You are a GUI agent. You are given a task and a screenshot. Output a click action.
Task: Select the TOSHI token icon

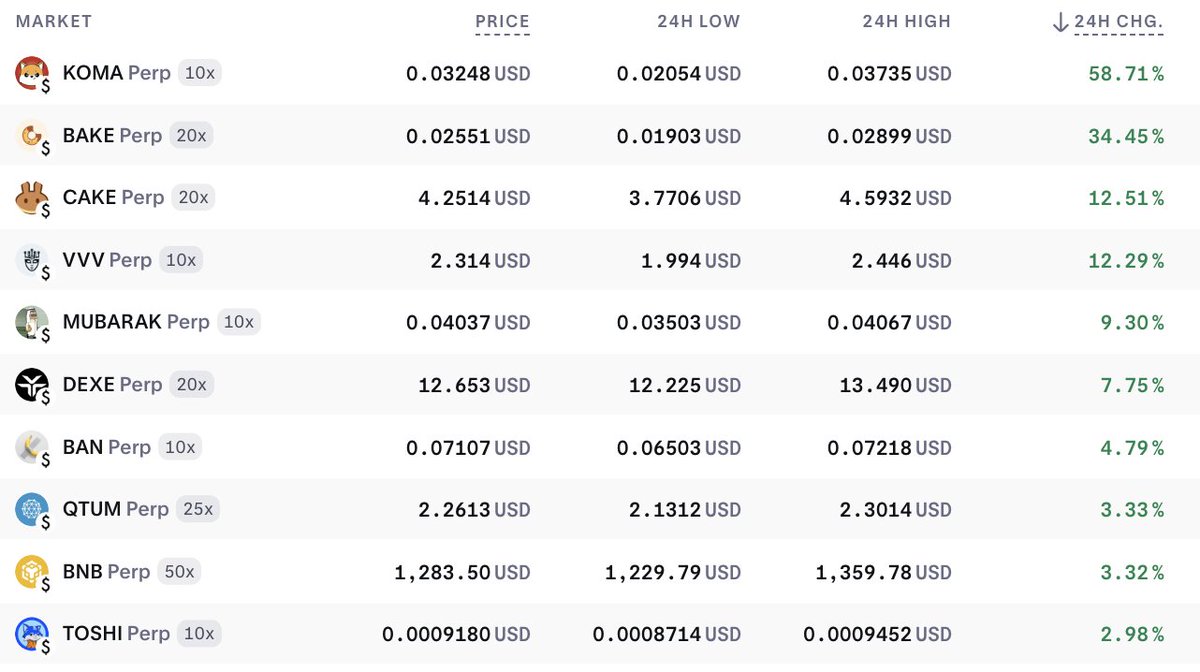tap(31, 633)
